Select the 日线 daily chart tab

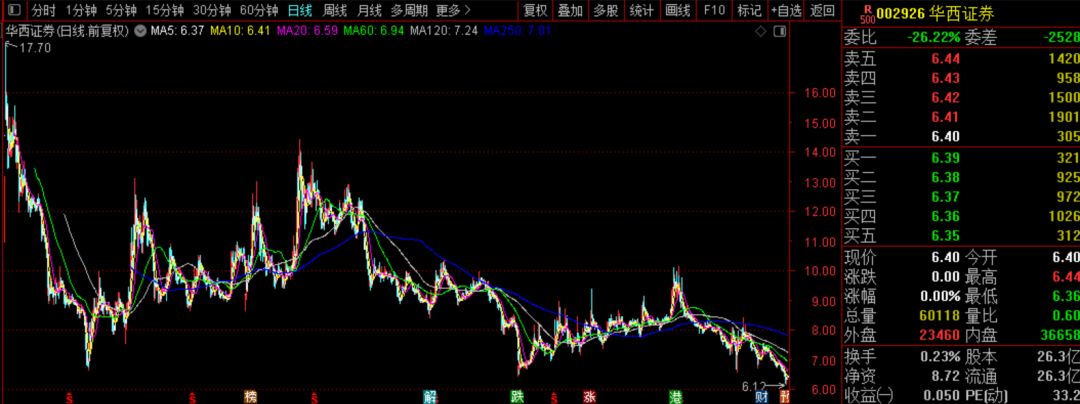click(300, 10)
